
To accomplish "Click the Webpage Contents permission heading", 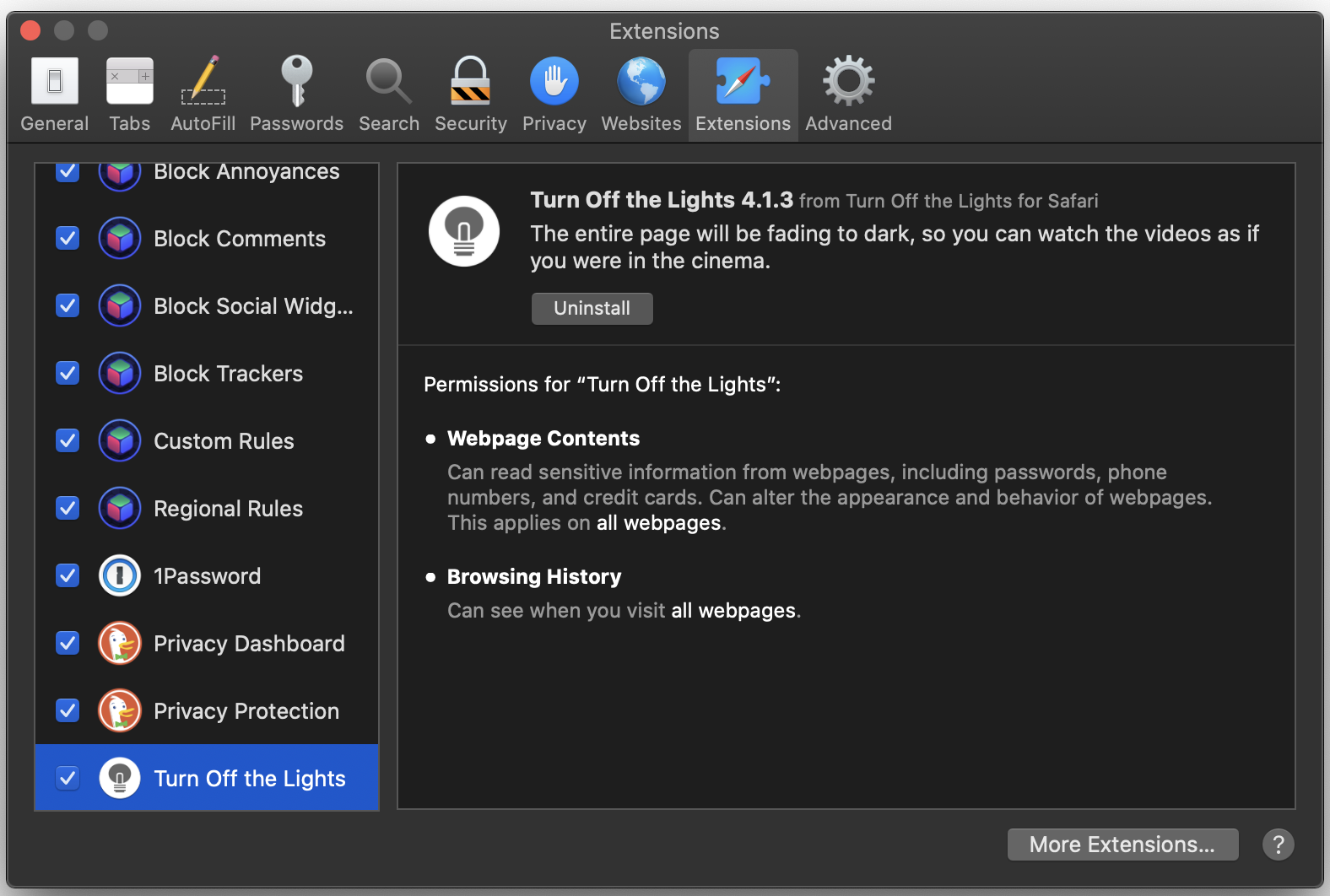I will point(543,439).
